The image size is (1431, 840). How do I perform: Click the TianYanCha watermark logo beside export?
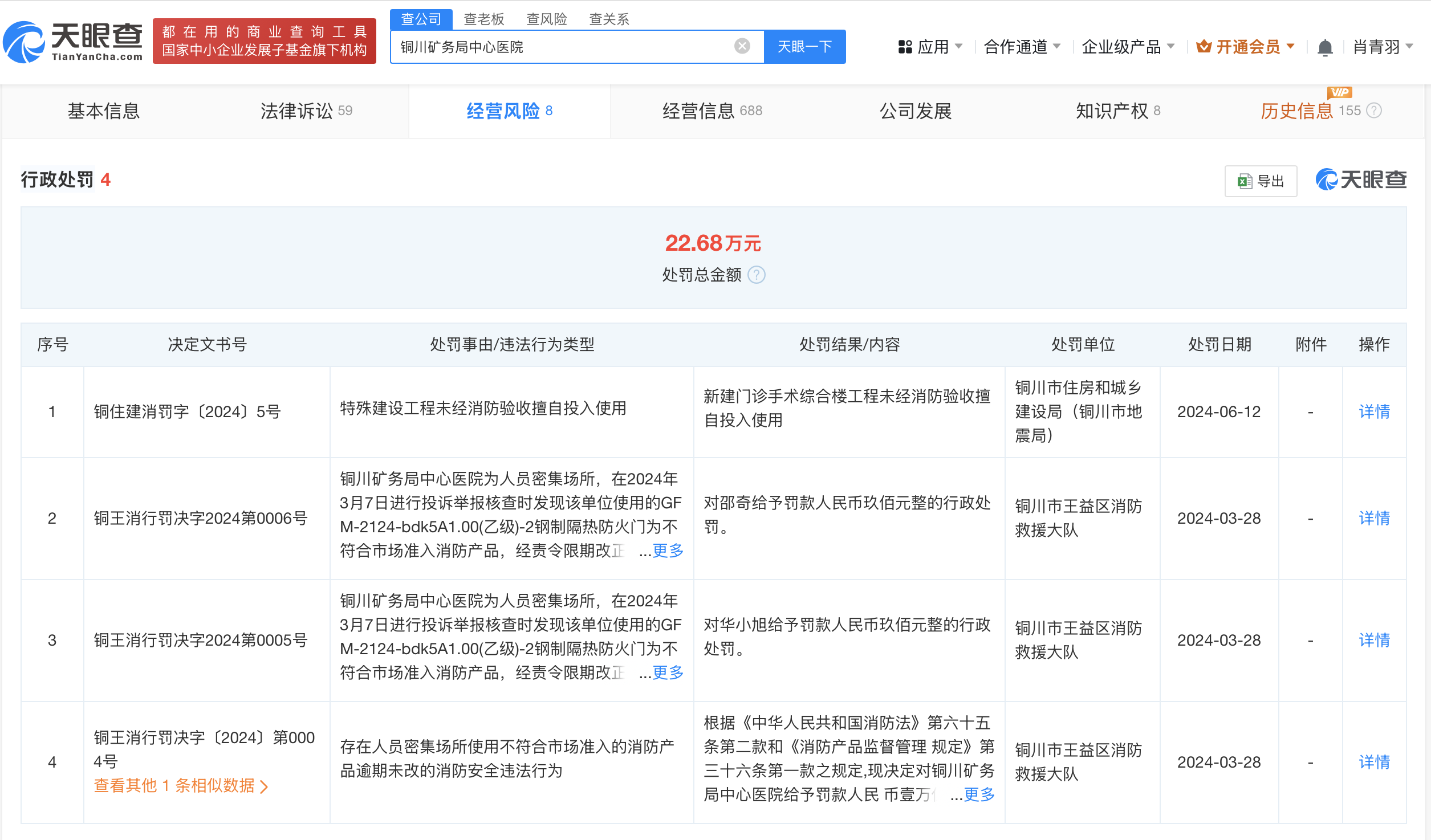pos(1361,180)
